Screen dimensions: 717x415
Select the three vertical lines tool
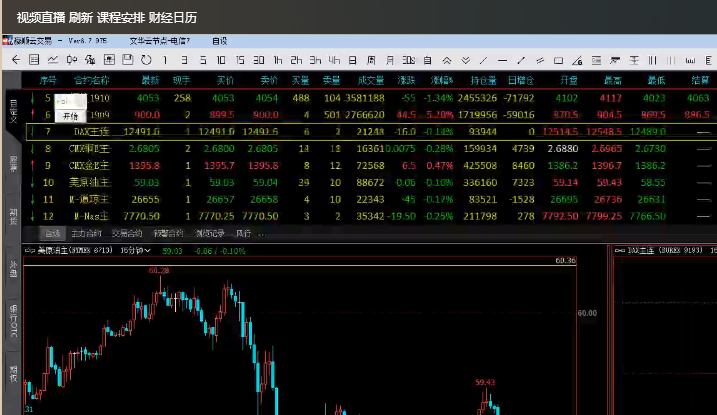tap(653, 60)
